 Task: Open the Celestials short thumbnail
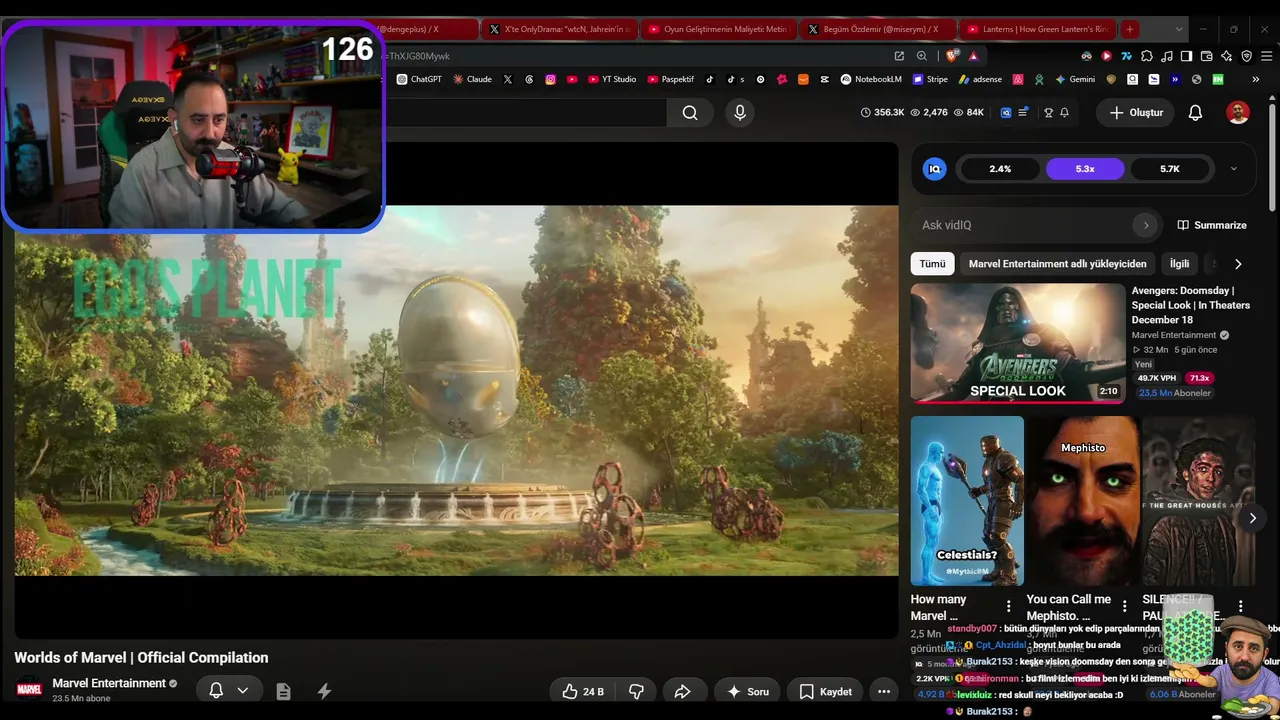tap(967, 501)
